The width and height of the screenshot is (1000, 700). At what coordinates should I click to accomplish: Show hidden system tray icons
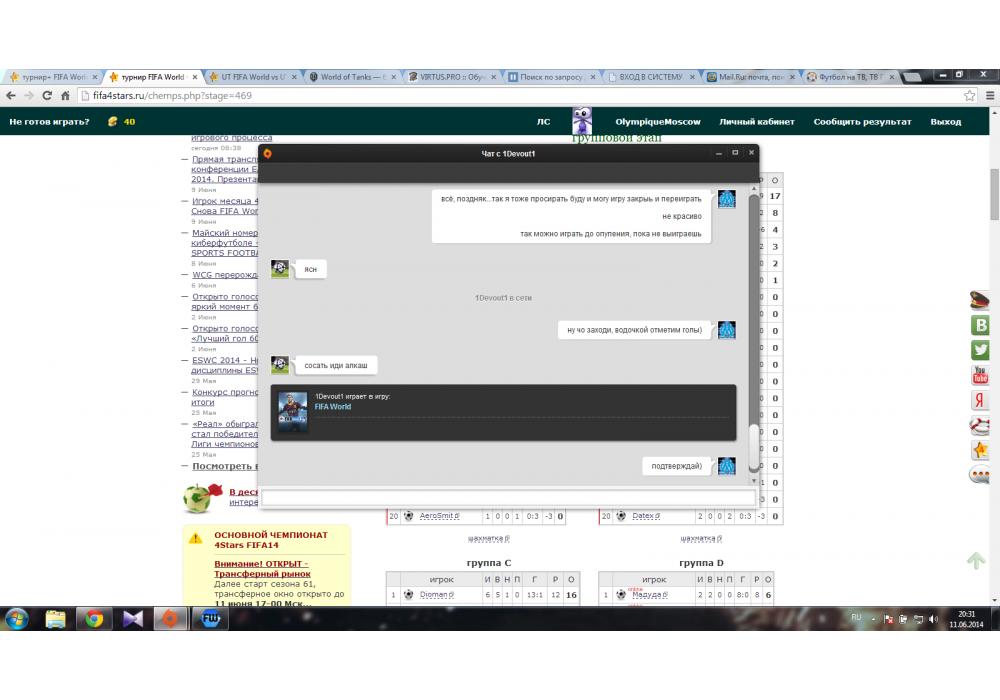pyautogui.click(x=873, y=619)
